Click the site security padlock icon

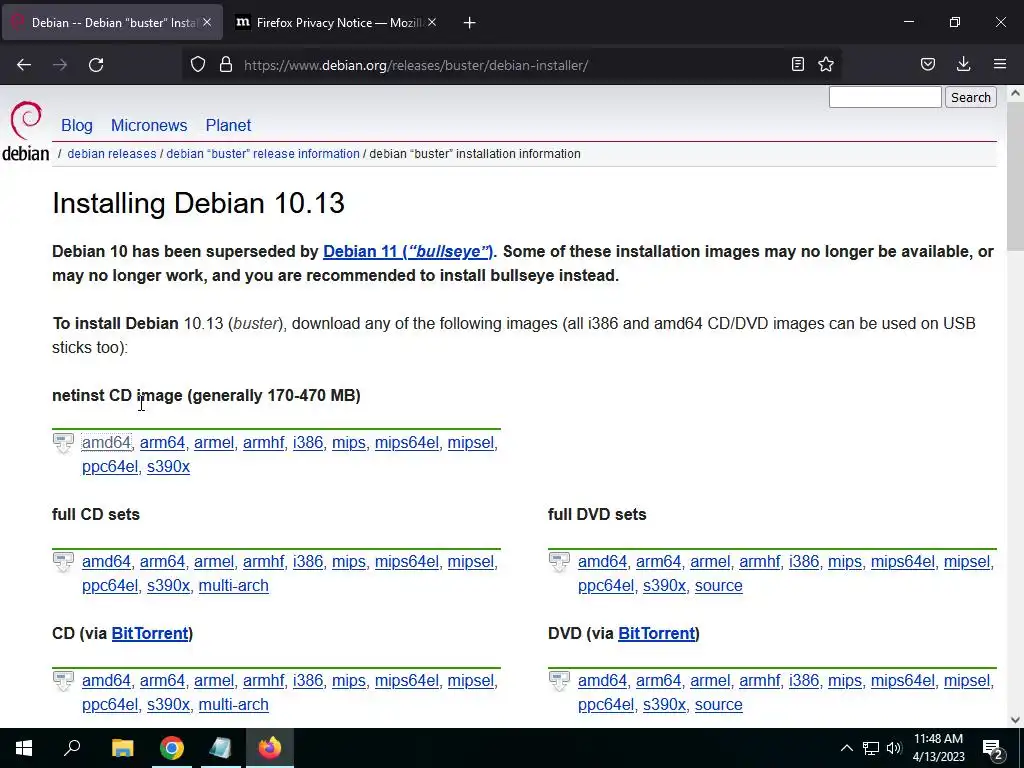226,64
